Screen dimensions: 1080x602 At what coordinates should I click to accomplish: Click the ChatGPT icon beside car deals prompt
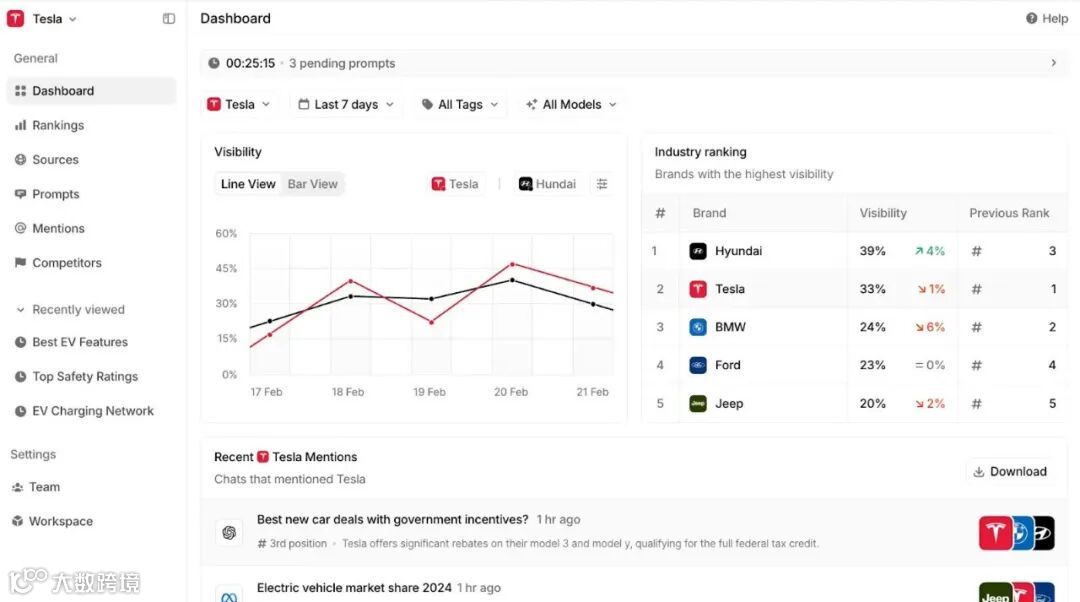229,532
